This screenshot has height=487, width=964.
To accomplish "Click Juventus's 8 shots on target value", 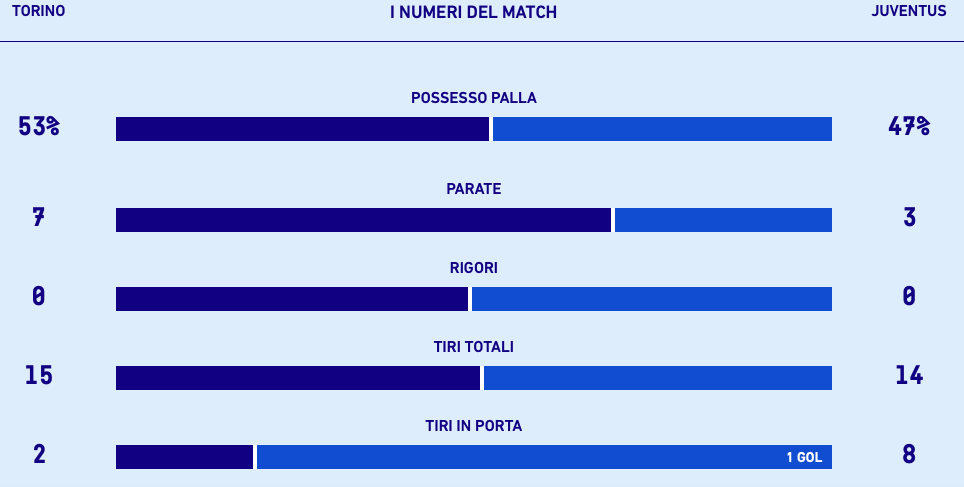I will pos(909,454).
